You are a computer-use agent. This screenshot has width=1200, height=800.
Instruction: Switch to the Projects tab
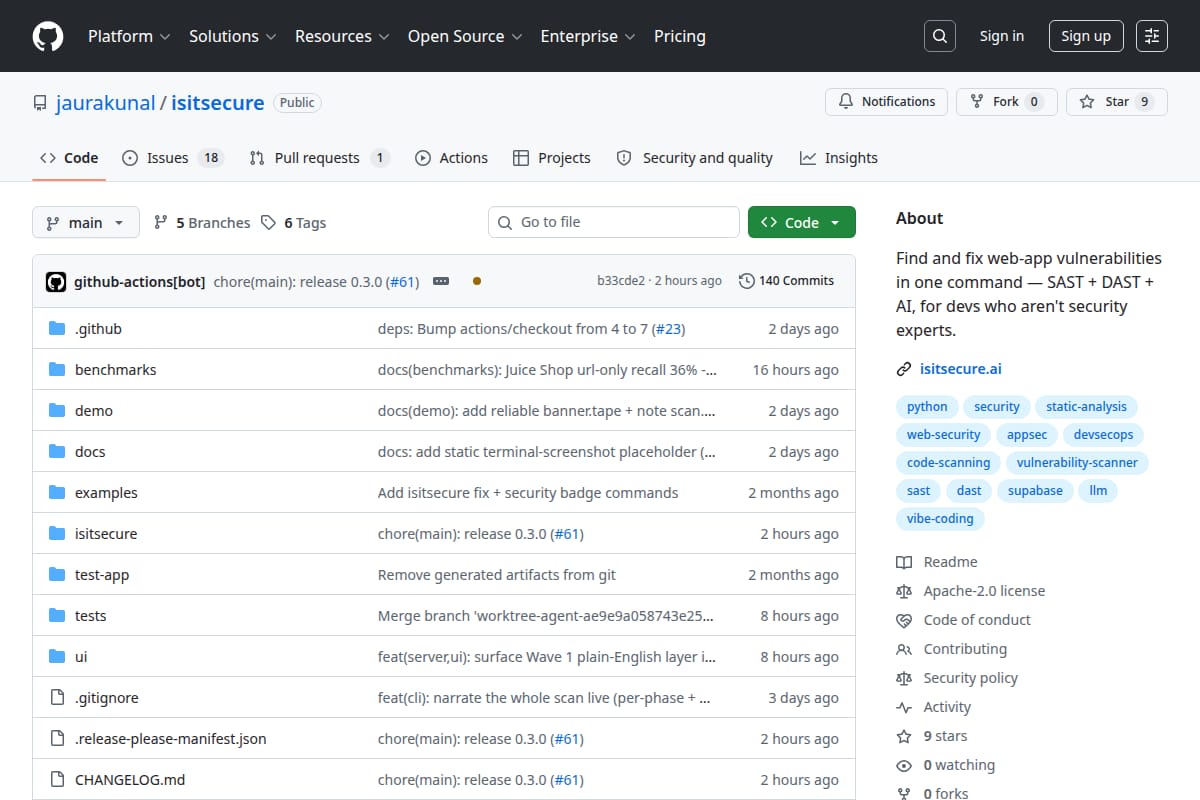tap(552, 158)
